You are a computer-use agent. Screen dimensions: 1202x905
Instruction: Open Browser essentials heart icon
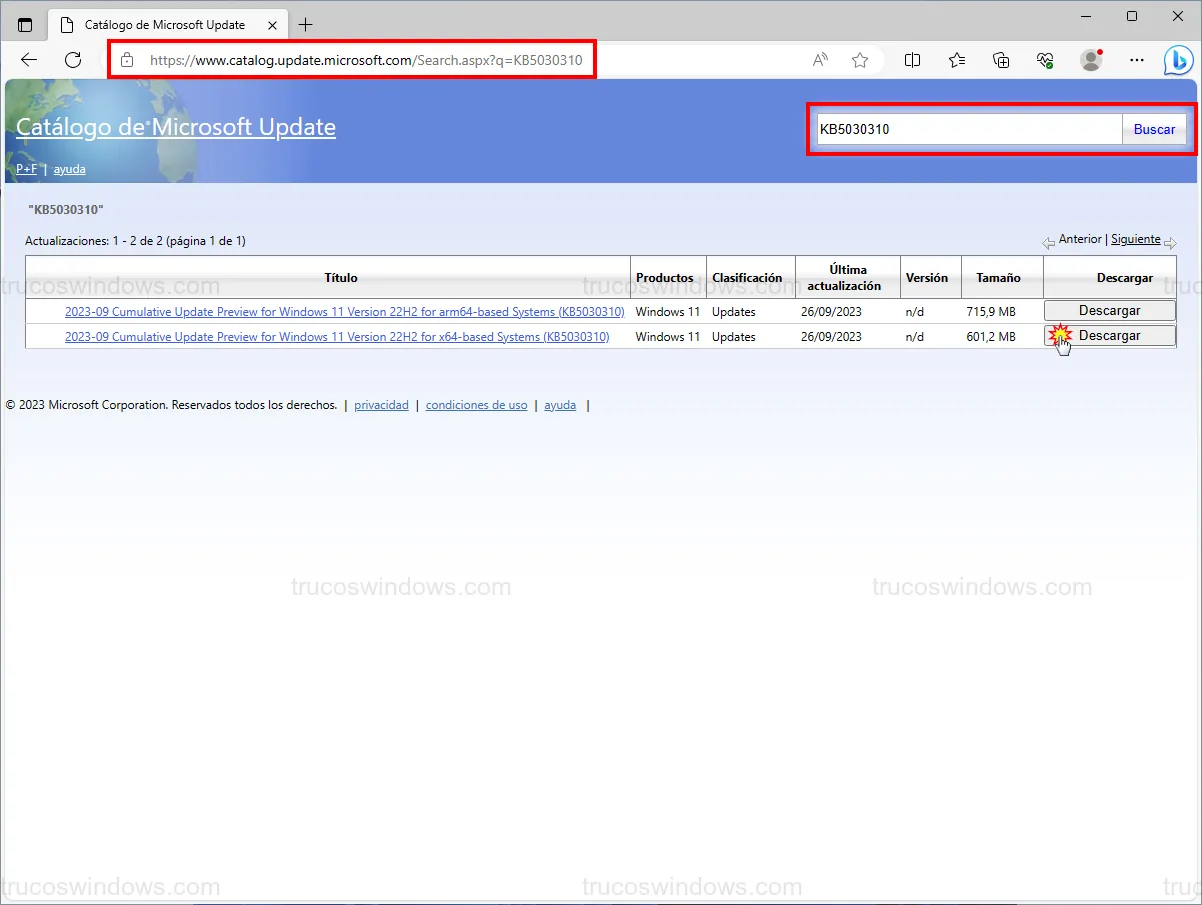click(1045, 60)
